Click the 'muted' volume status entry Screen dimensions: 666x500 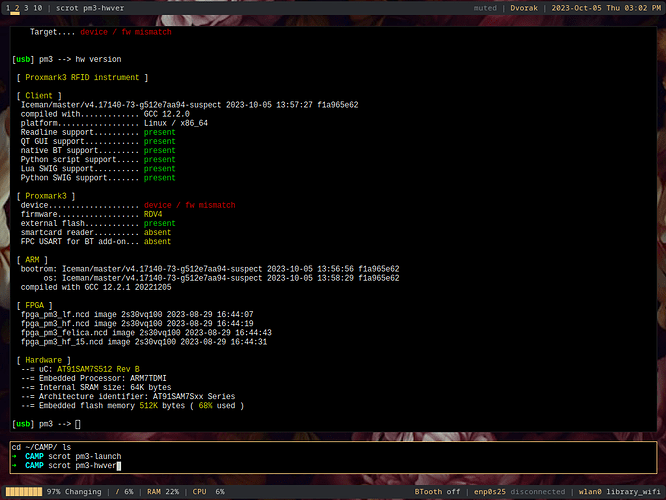[485, 8]
